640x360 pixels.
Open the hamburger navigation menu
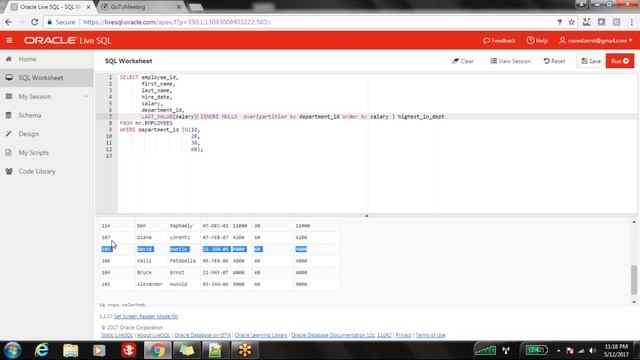tap(9, 40)
